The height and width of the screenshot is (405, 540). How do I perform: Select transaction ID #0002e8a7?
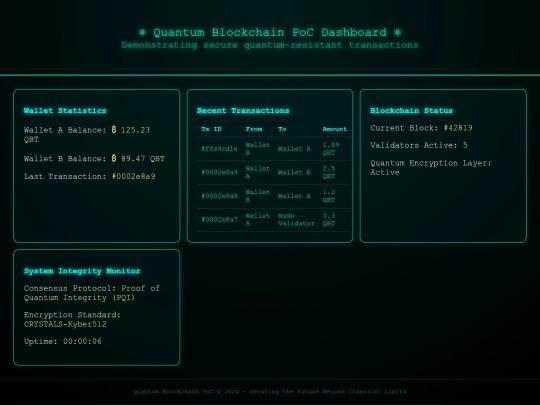tap(219, 219)
